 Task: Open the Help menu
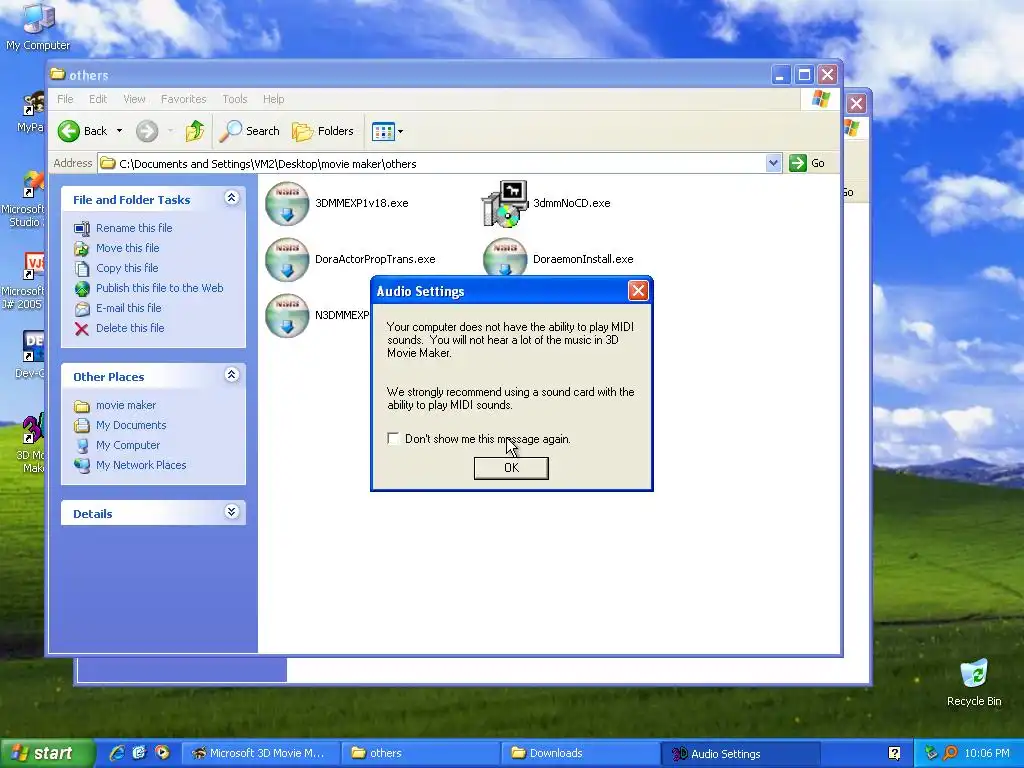[x=273, y=99]
